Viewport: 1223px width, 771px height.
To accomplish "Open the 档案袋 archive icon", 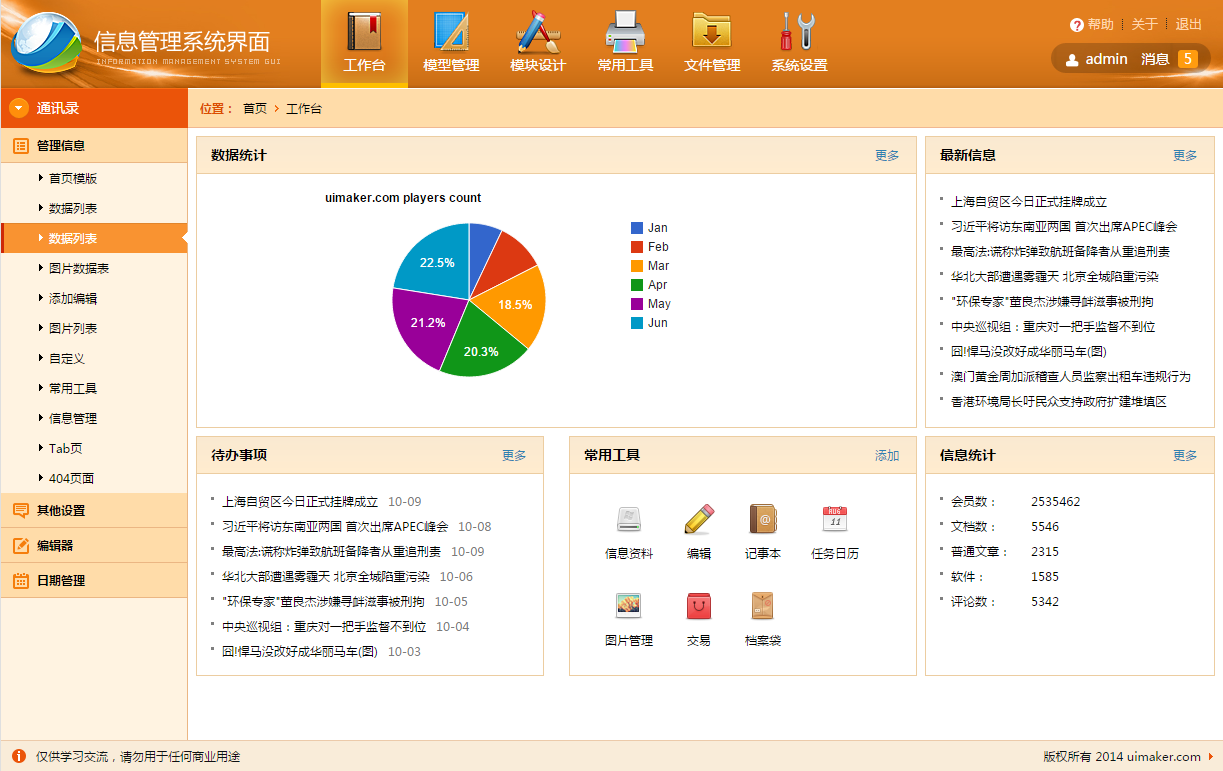I will pyautogui.click(x=763, y=606).
